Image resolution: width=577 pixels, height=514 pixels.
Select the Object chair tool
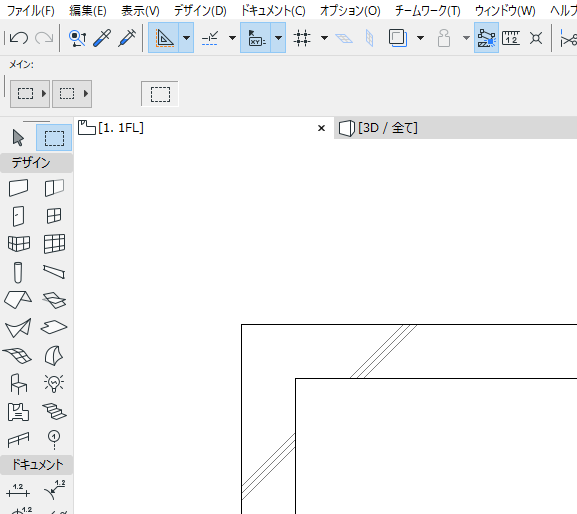[18, 384]
